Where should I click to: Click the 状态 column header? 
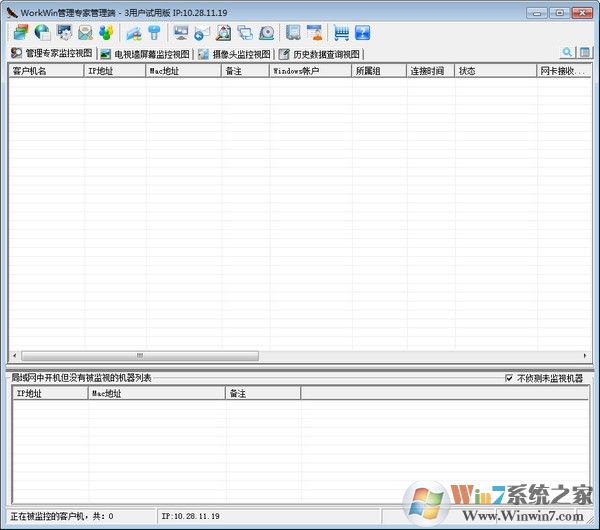click(x=495, y=71)
